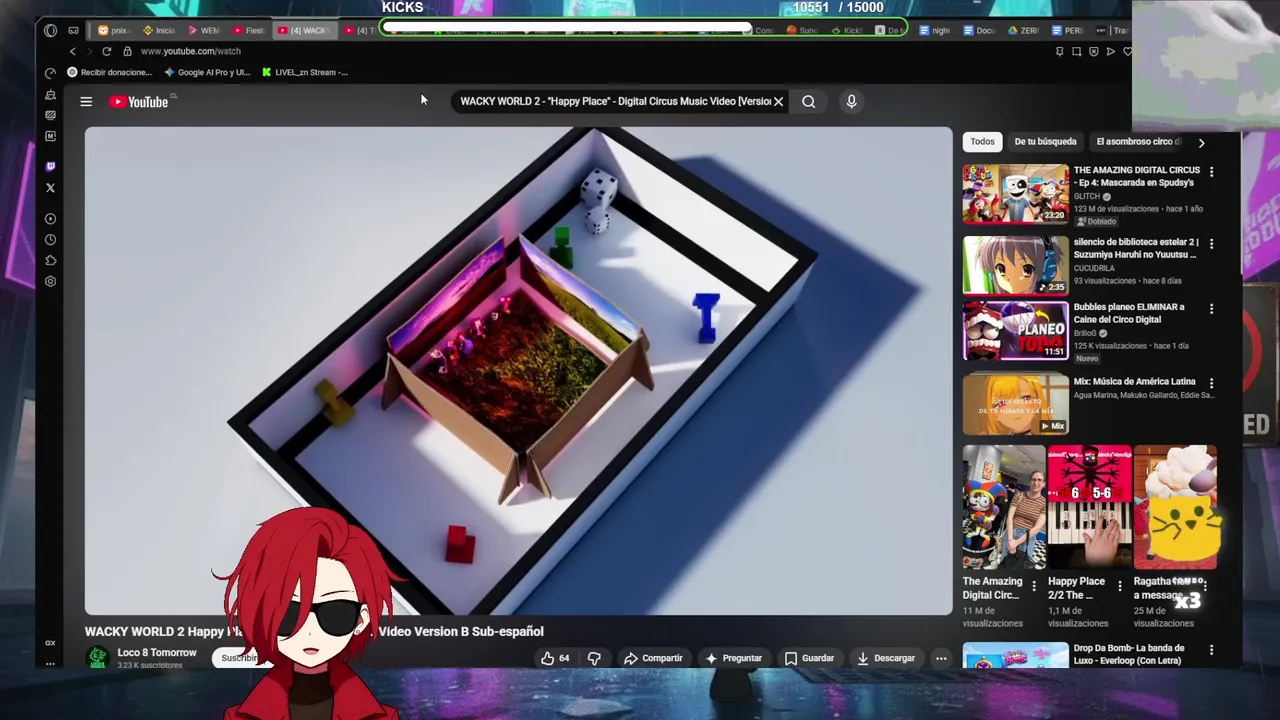This screenshot has width=1280, height=720.
Task: Click the padlock site info icon
Action: (127, 51)
